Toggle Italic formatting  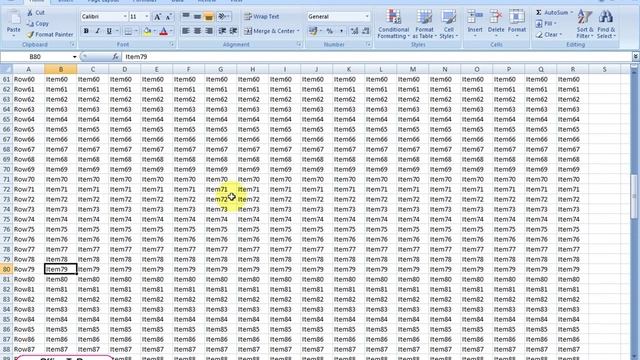(97, 31)
